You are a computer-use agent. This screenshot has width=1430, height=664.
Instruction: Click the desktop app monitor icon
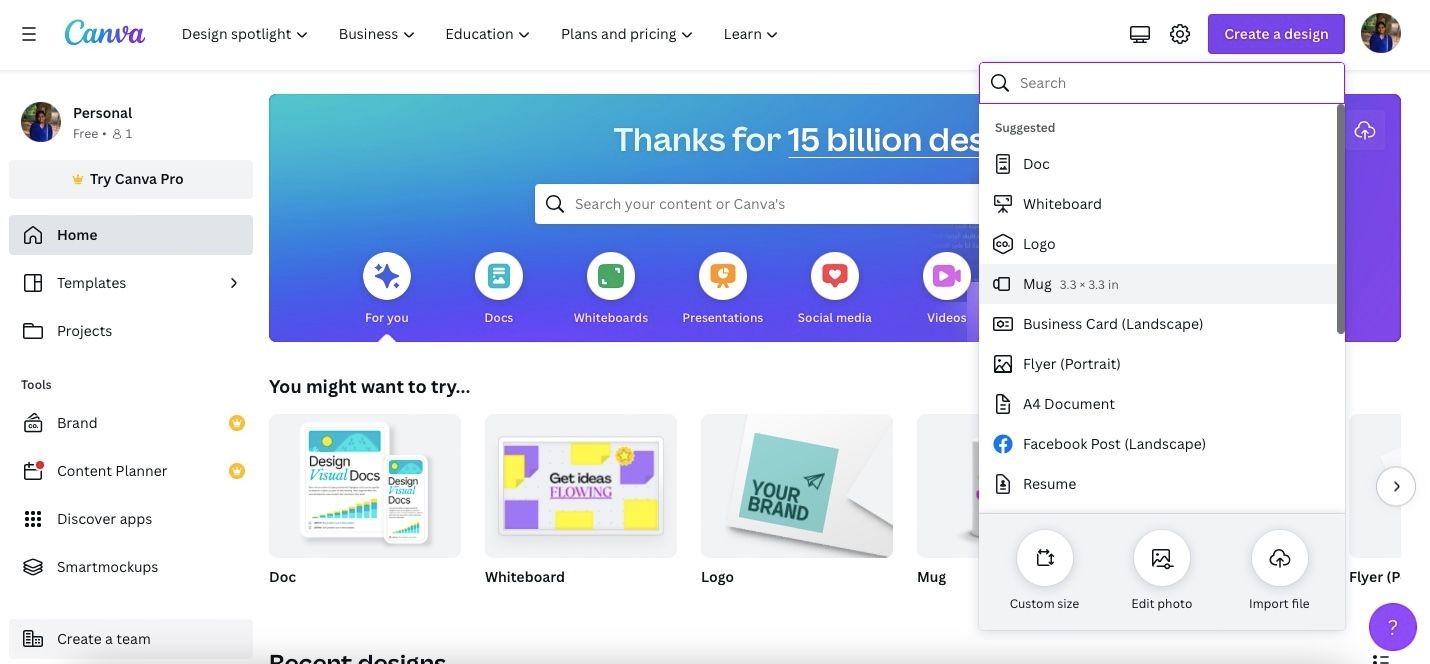click(x=1140, y=34)
